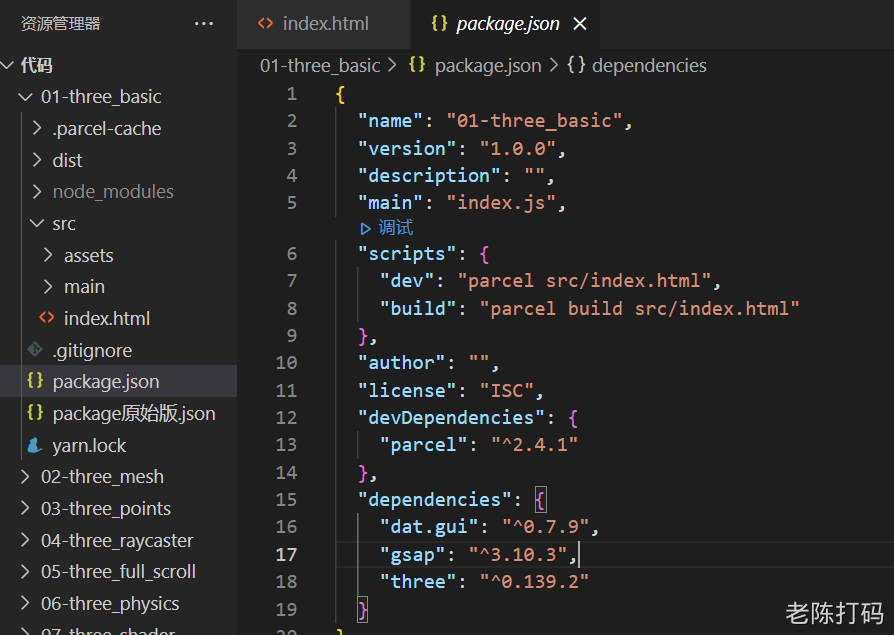
Task: Select the package.json editor tab
Action: click(507, 24)
